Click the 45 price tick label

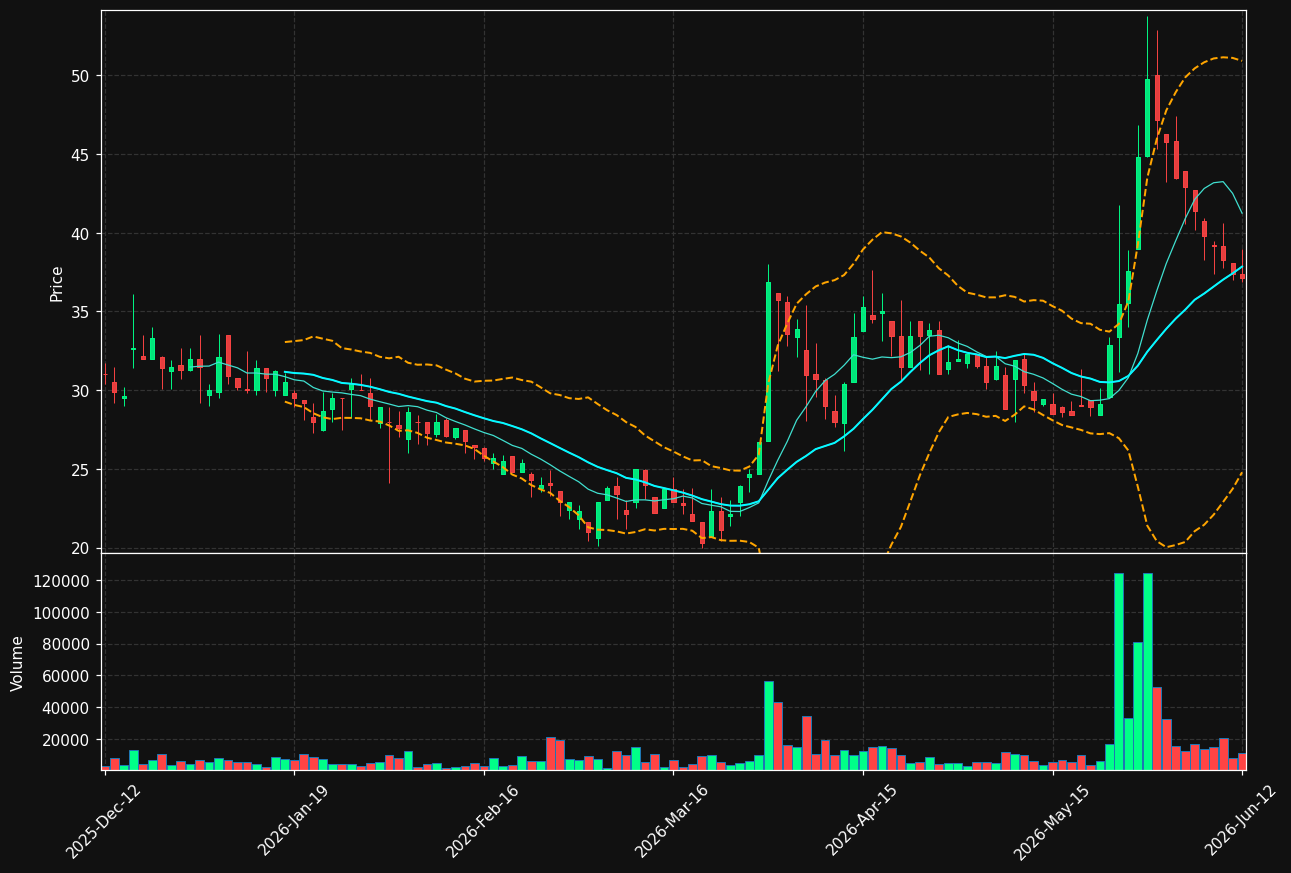80,155
